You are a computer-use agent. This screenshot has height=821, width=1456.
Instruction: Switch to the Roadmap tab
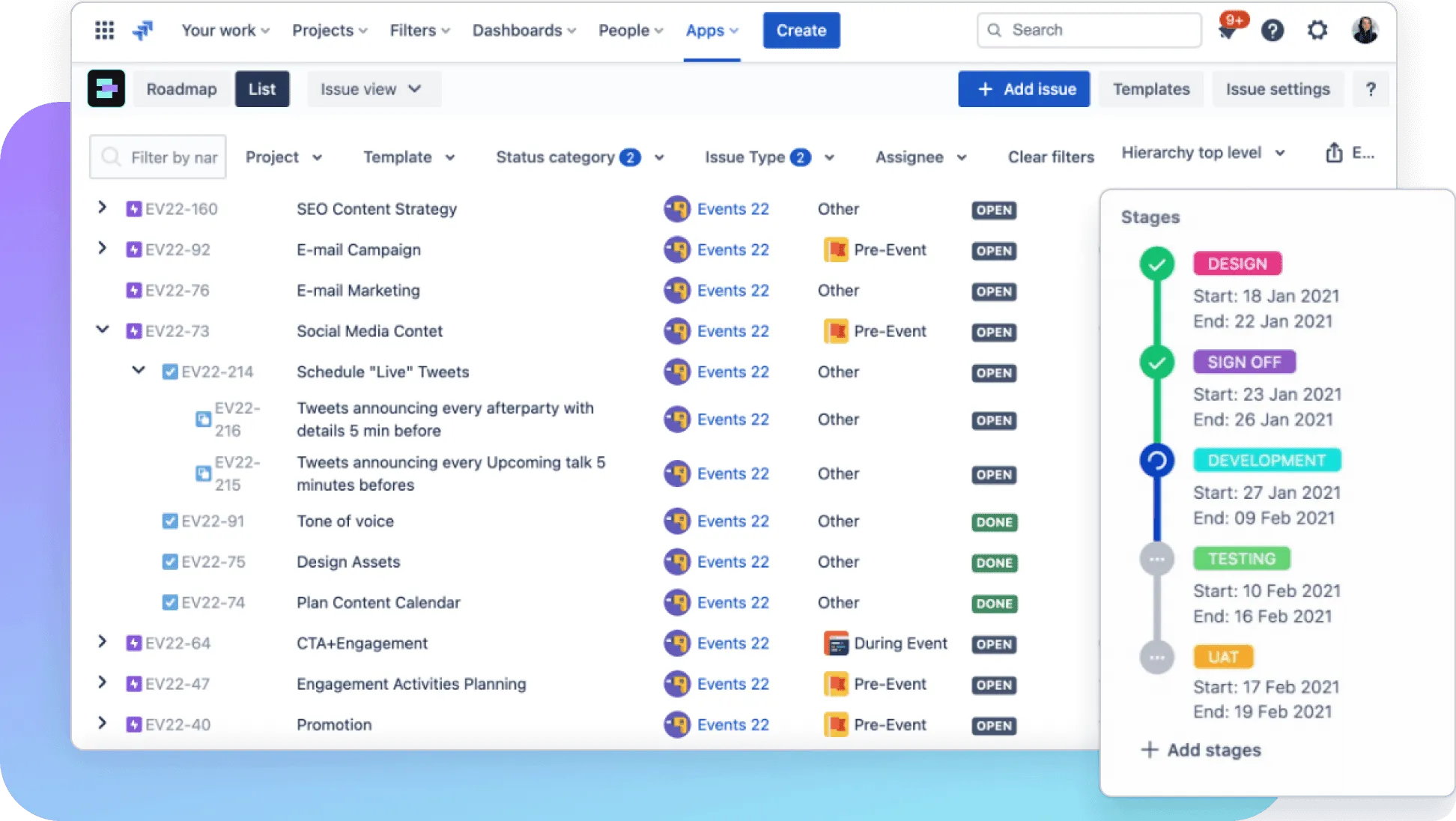pos(181,89)
